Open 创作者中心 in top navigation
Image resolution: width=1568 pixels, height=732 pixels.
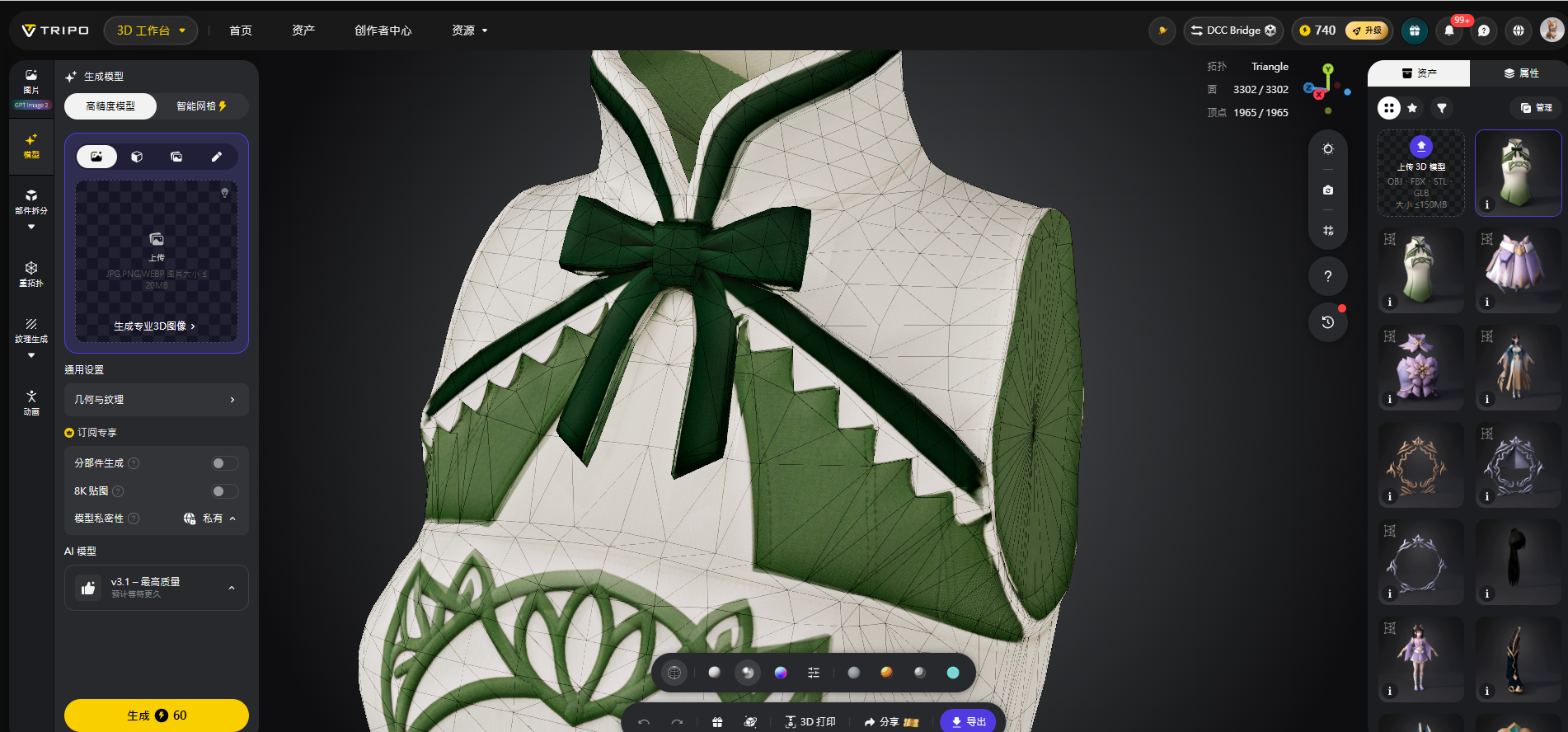(383, 30)
